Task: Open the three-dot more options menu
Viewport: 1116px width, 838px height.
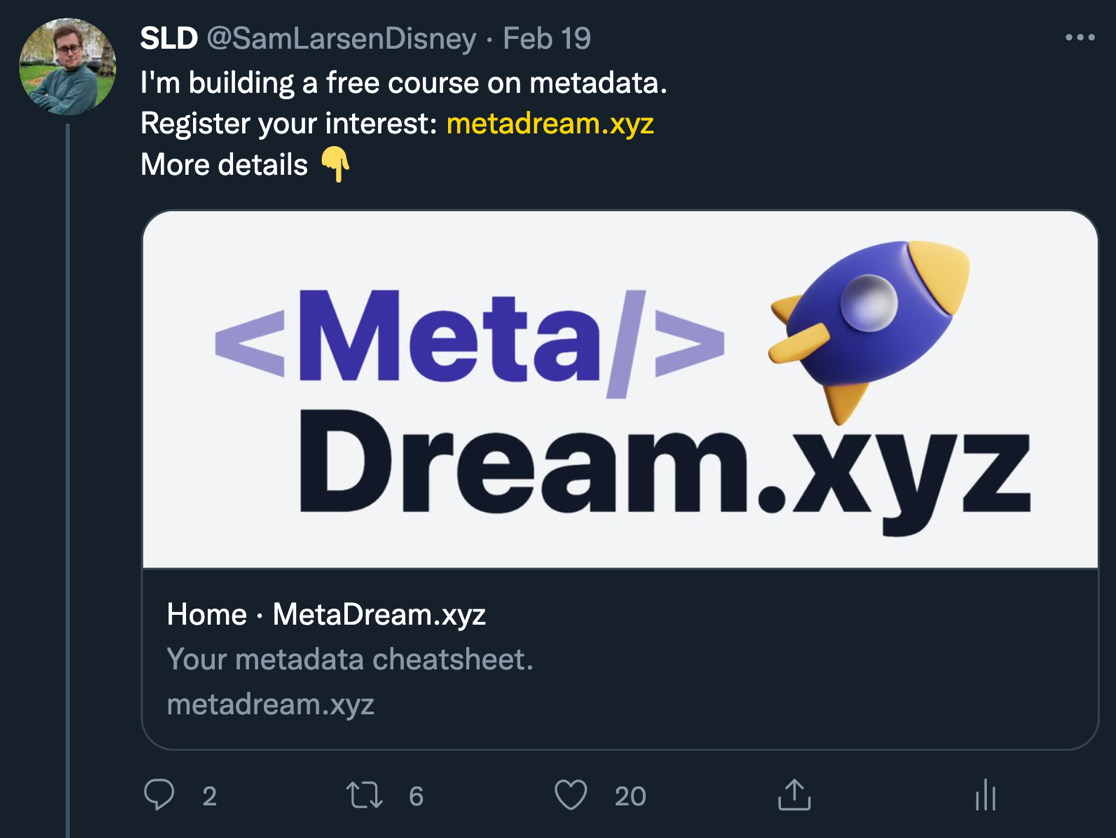Action: 1080,38
